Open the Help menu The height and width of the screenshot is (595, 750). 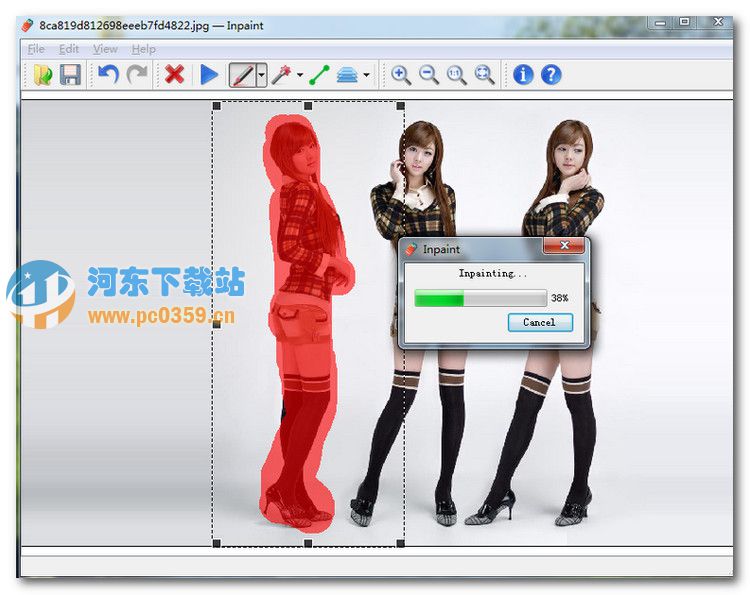pos(143,49)
